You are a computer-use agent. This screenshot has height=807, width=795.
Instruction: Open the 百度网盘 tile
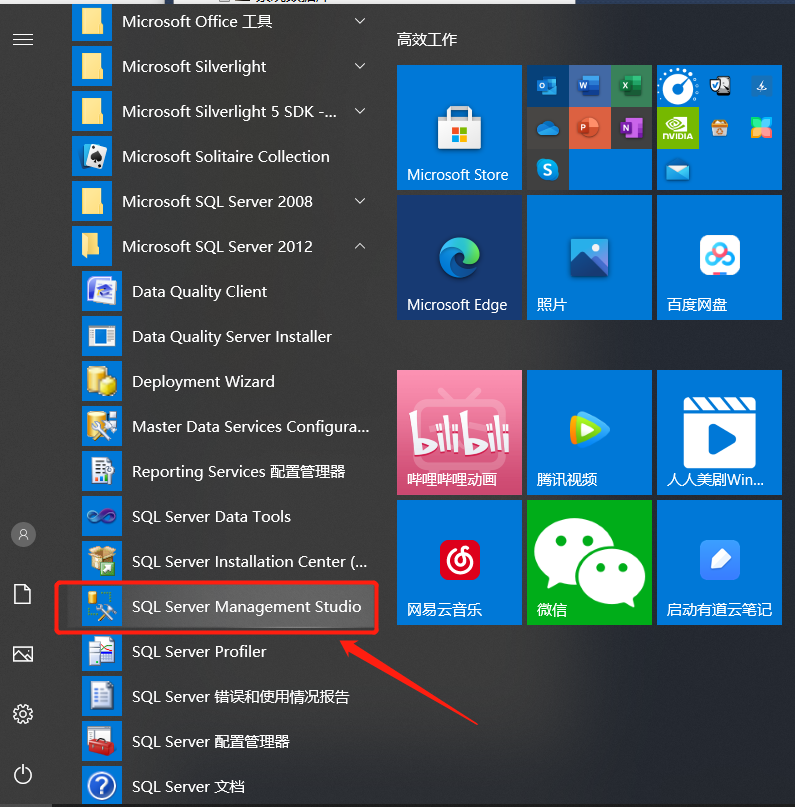pos(719,257)
